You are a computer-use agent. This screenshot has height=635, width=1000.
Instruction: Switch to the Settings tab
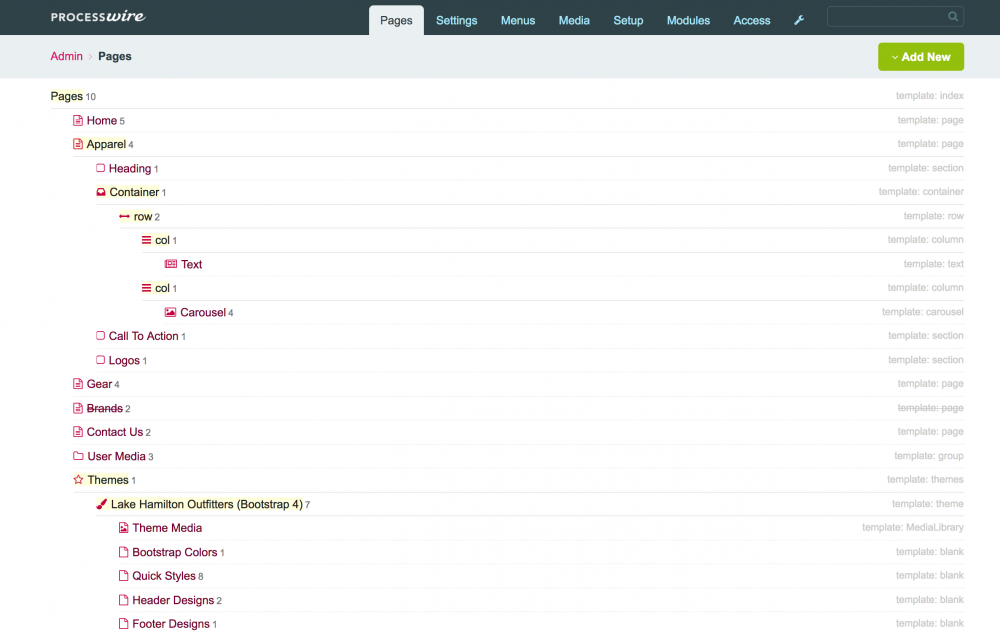click(456, 20)
